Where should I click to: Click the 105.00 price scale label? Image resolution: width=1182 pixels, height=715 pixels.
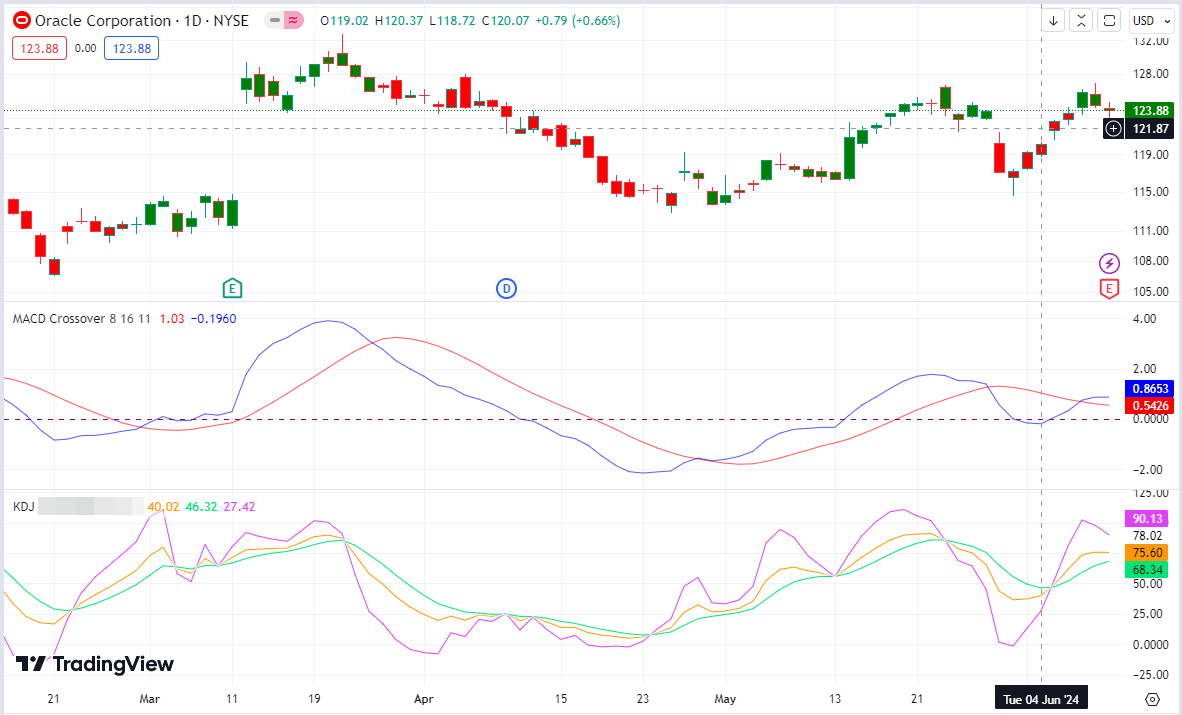[1150, 292]
